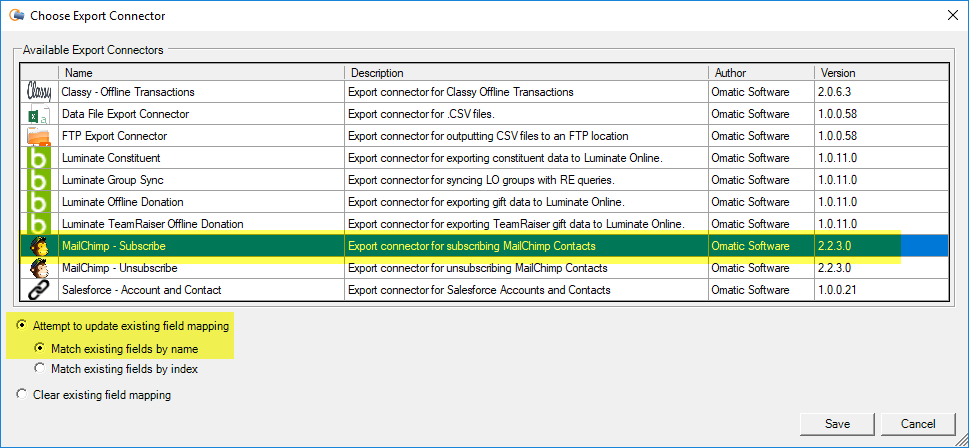The height and width of the screenshot is (448, 969).
Task: Click the MailChimp - Unsubscribe monkey icon
Action: click(x=39, y=268)
